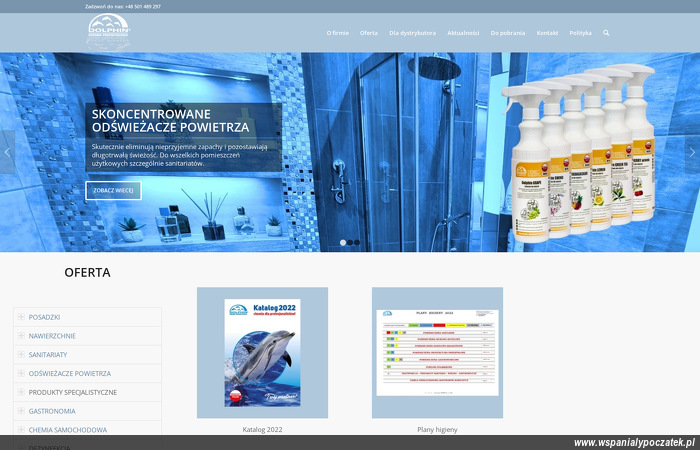700x450 pixels.
Task: Open the O firmie menu
Action: (338, 33)
